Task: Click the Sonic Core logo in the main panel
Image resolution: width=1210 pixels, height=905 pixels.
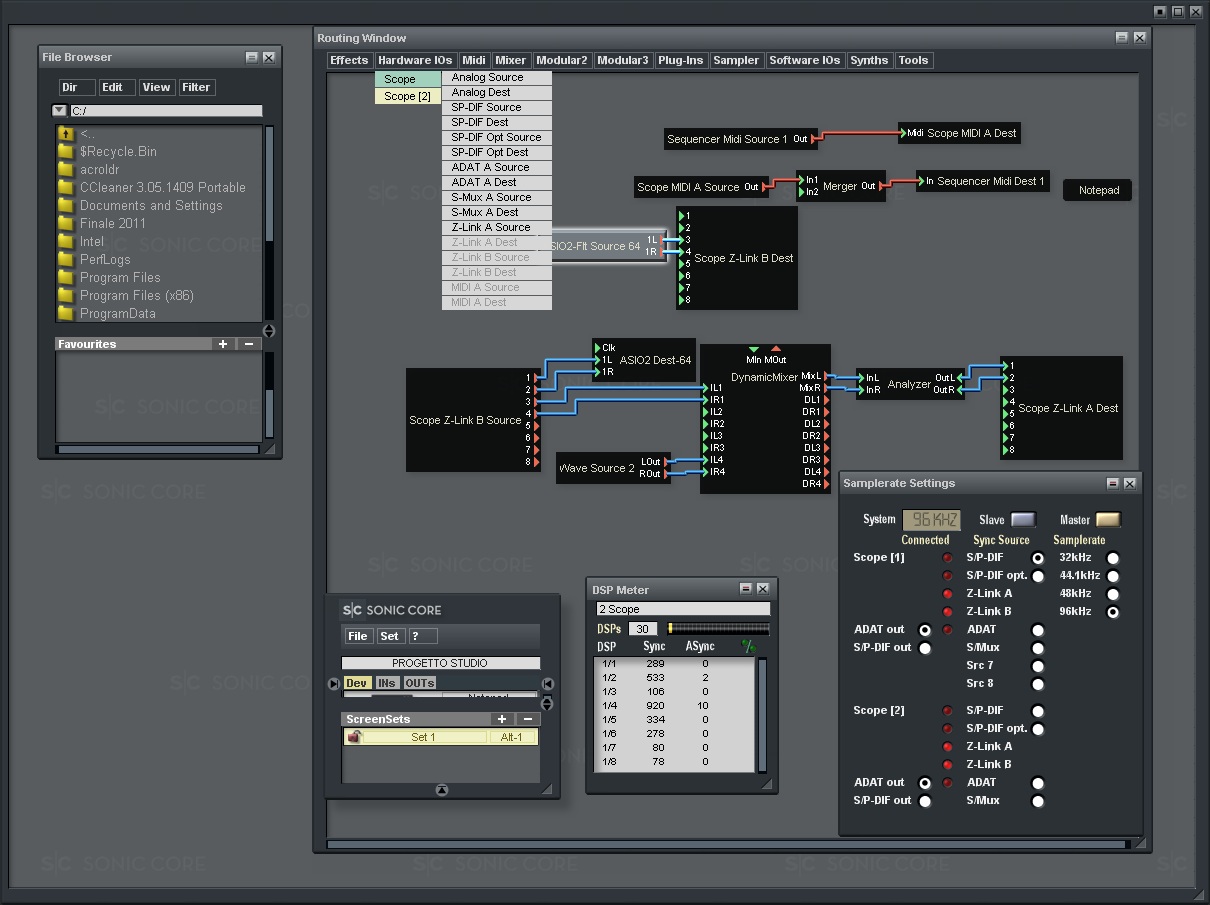Action: [x=391, y=610]
